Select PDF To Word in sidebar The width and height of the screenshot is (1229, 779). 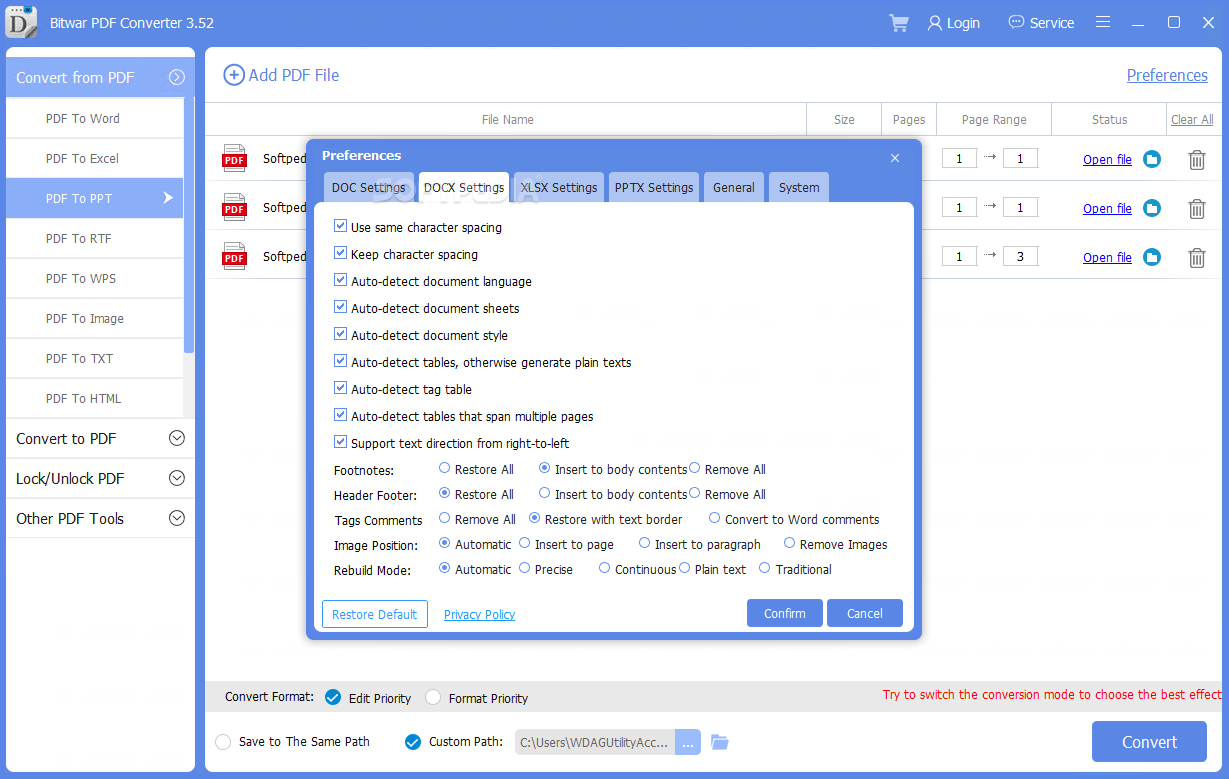click(95, 118)
